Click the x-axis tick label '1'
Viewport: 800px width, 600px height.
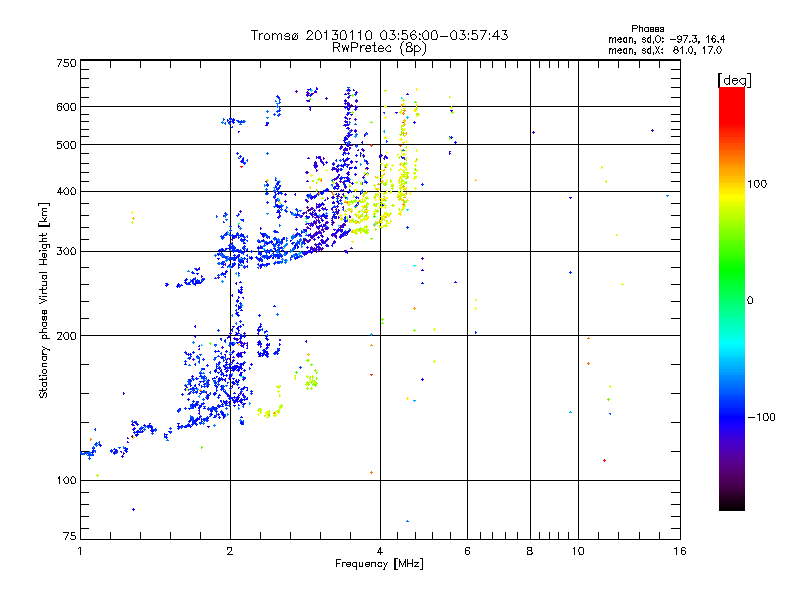pos(80,551)
